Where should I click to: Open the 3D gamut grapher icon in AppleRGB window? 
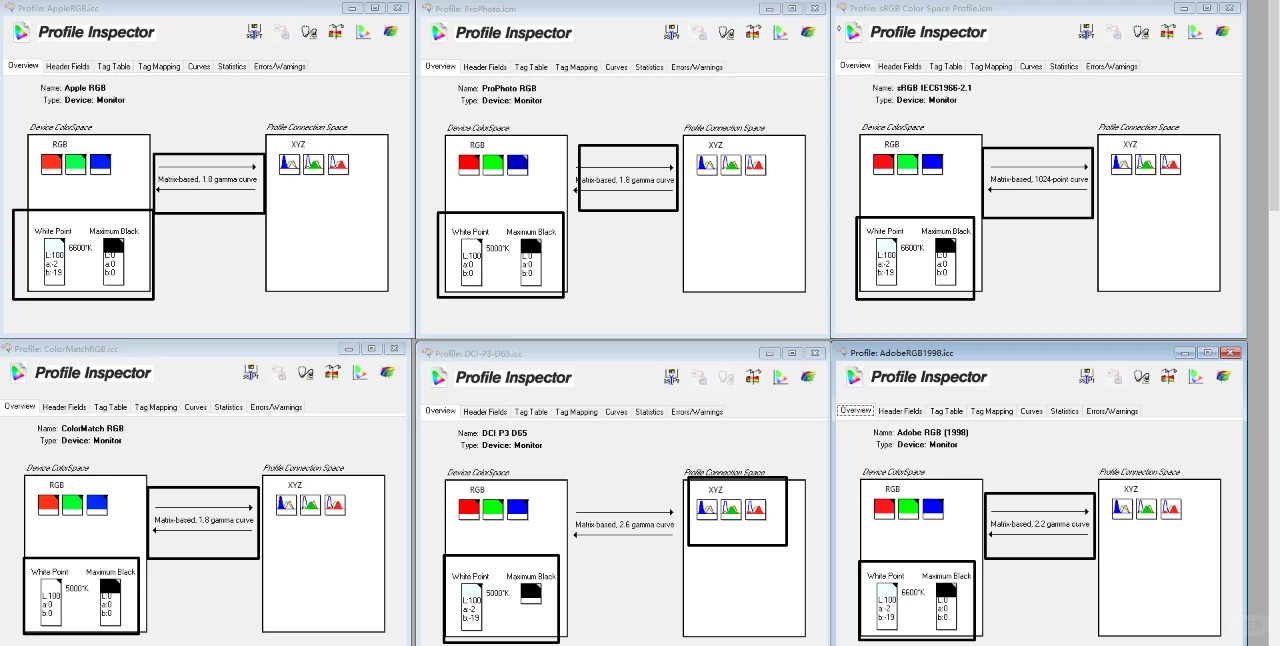click(x=390, y=31)
